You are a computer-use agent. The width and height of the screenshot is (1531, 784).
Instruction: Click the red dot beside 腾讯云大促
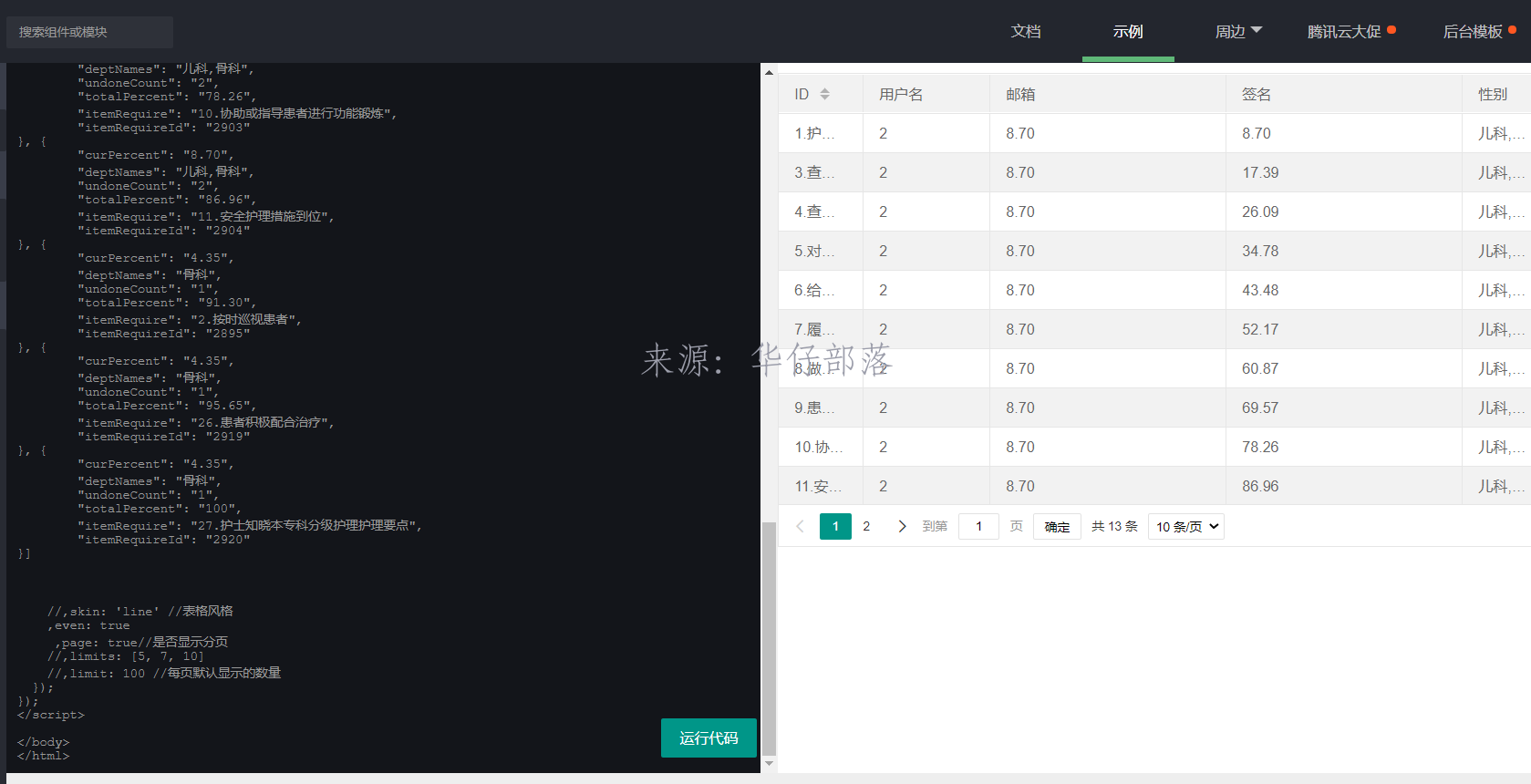pos(1391,30)
